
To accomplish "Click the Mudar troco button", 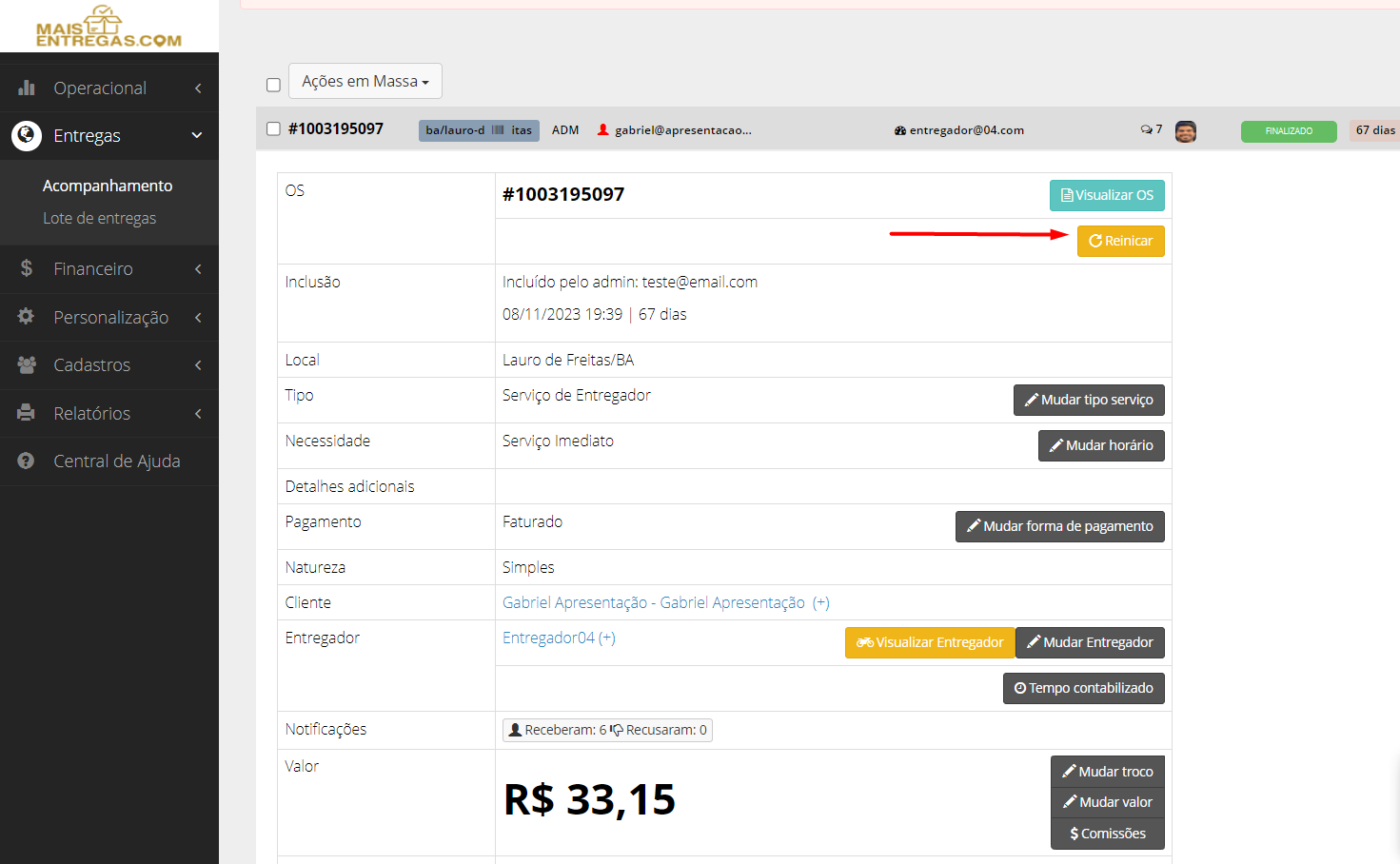I will coord(1108,772).
